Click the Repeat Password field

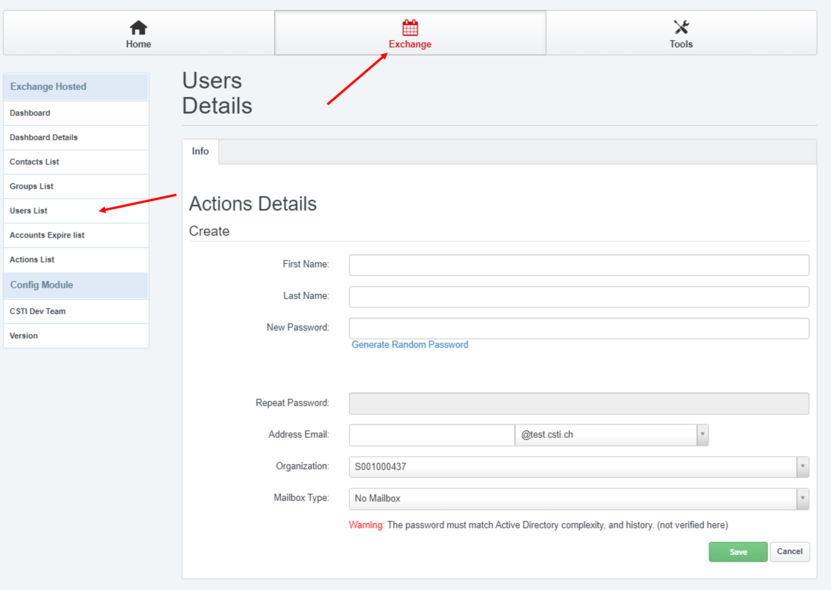click(579, 403)
